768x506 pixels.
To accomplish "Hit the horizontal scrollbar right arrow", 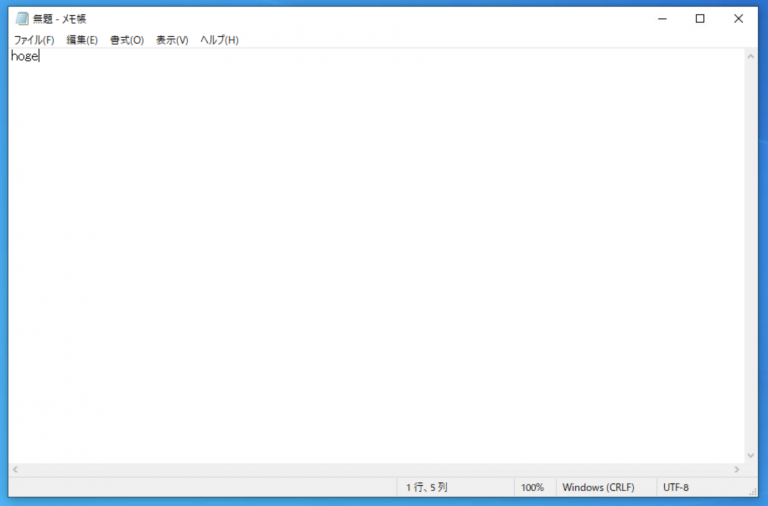I will tap(737, 469).
